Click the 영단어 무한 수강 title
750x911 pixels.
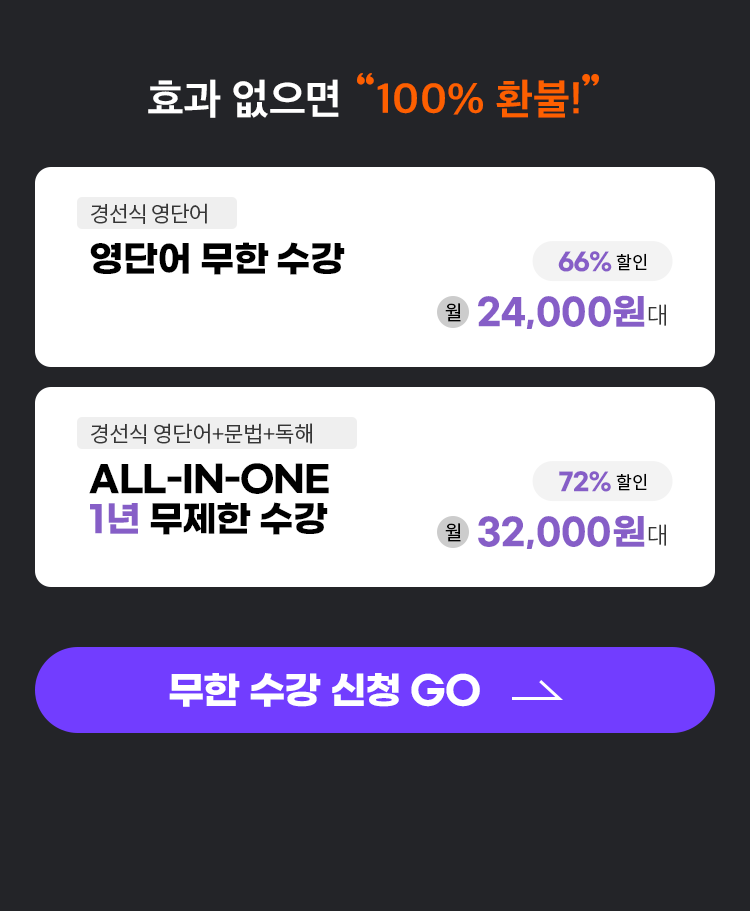tap(217, 257)
